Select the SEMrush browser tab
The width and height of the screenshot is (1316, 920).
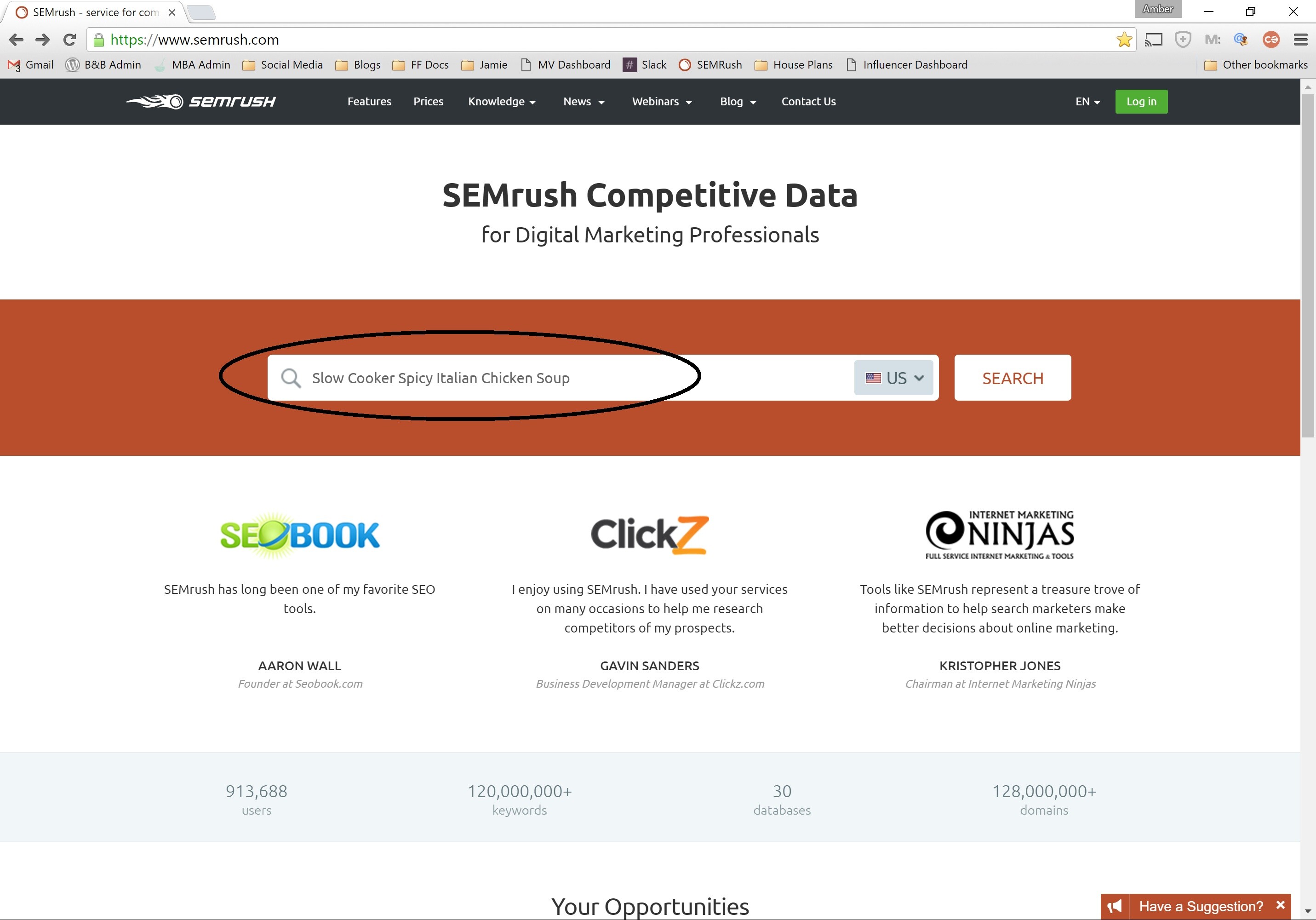tap(95, 12)
